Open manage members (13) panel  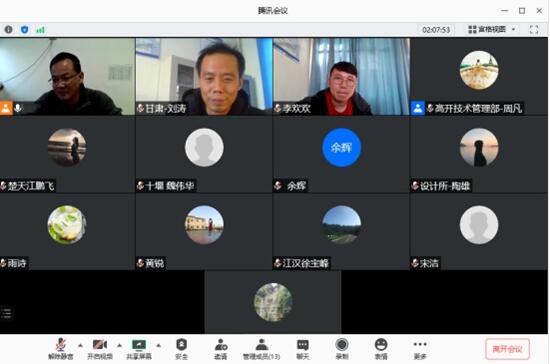point(261,349)
